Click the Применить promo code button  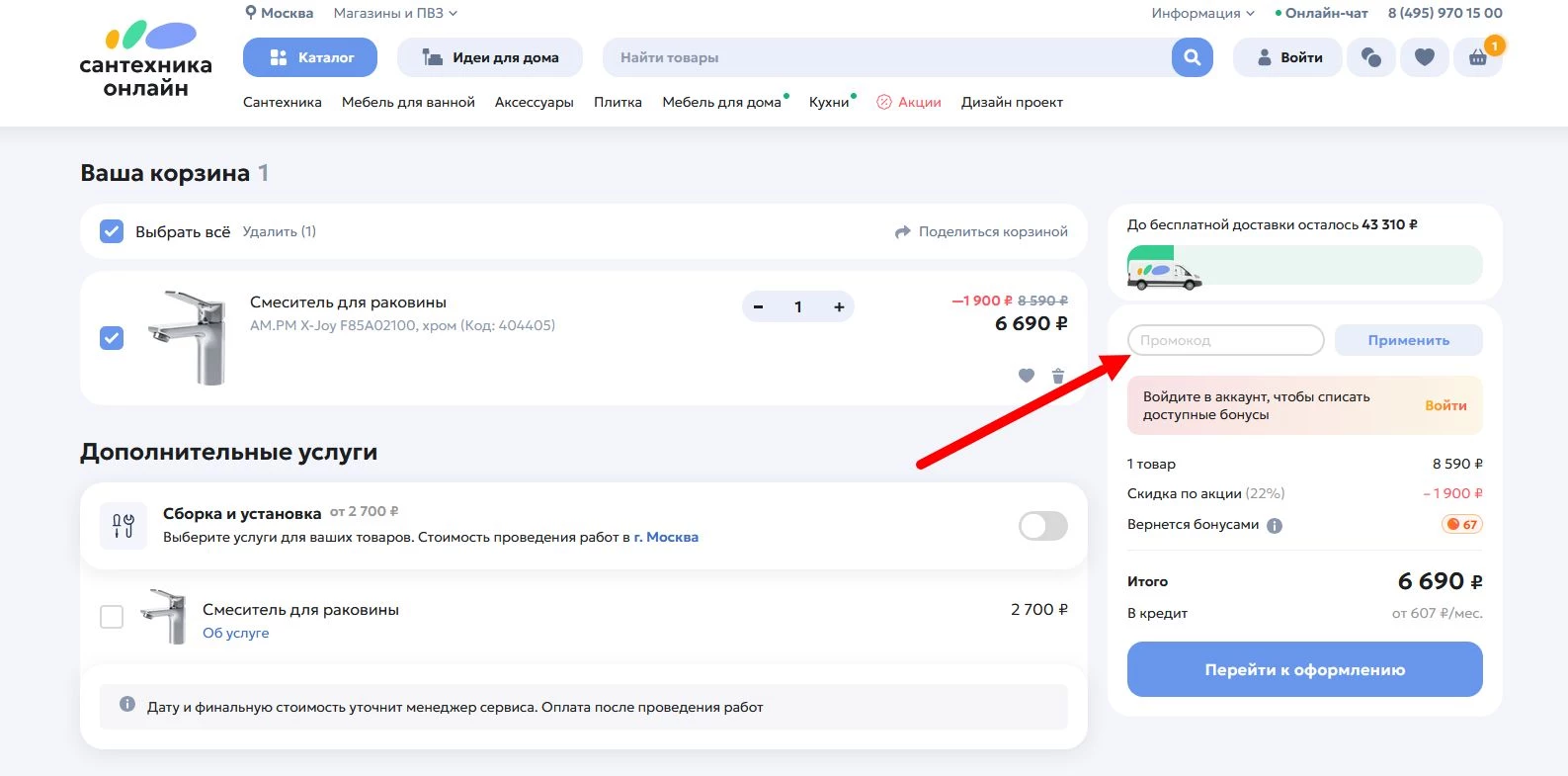(1408, 340)
